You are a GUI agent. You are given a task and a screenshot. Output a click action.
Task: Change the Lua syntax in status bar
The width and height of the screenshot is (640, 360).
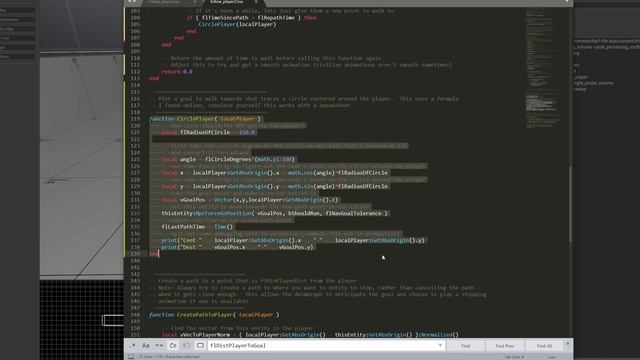click(552, 357)
